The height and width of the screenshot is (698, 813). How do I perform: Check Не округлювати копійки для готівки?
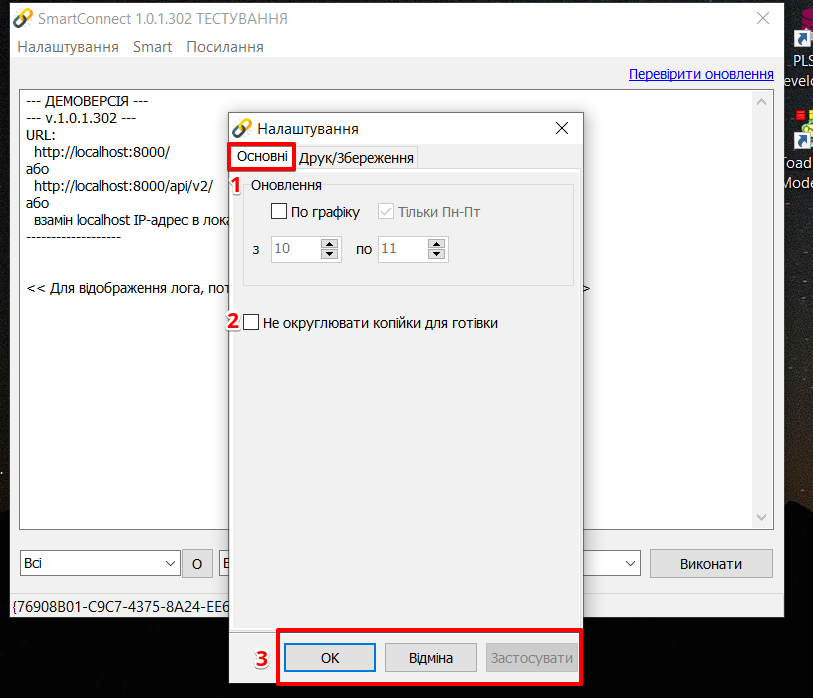[x=251, y=323]
